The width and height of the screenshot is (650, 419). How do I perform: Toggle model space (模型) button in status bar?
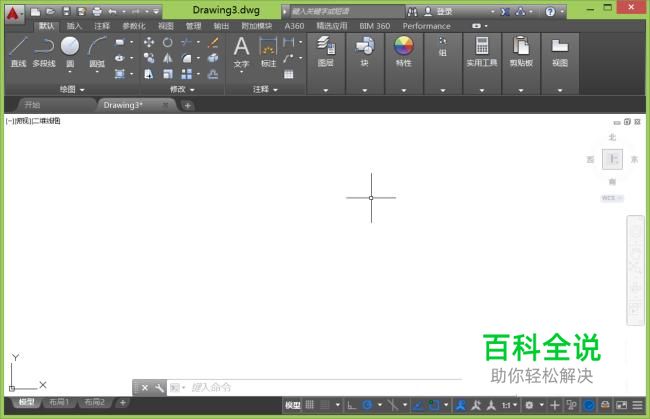(292, 405)
